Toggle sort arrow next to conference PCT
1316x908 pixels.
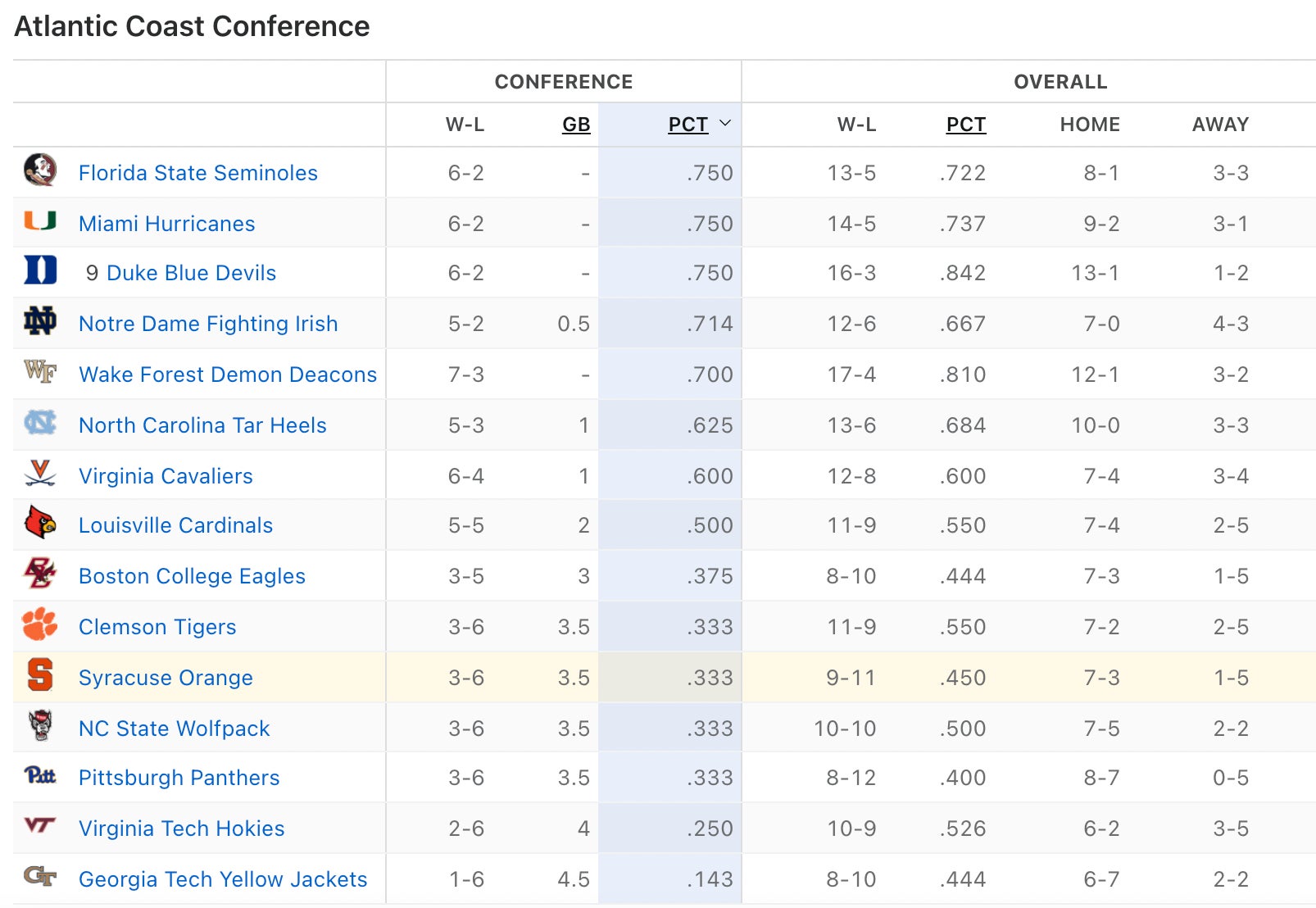coord(724,124)
